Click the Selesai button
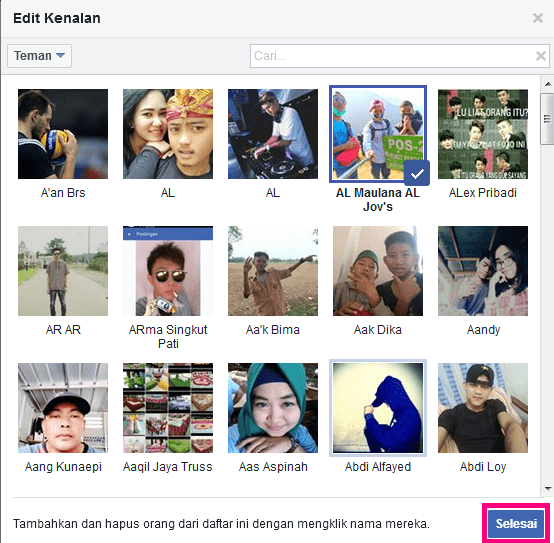This screenshot has width=554, height=543. tap(516, 523)
